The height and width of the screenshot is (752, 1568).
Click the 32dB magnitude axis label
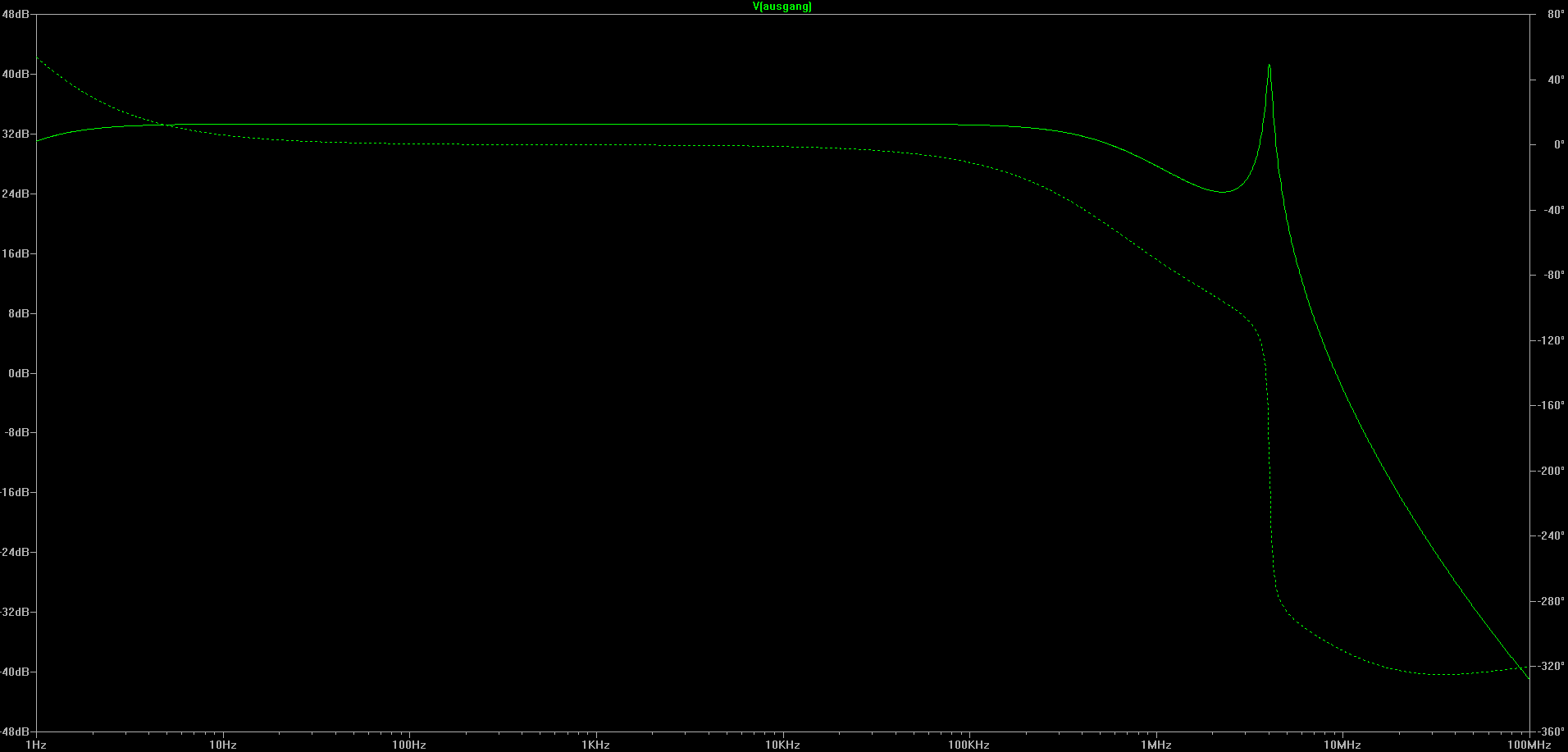(16, 134)
